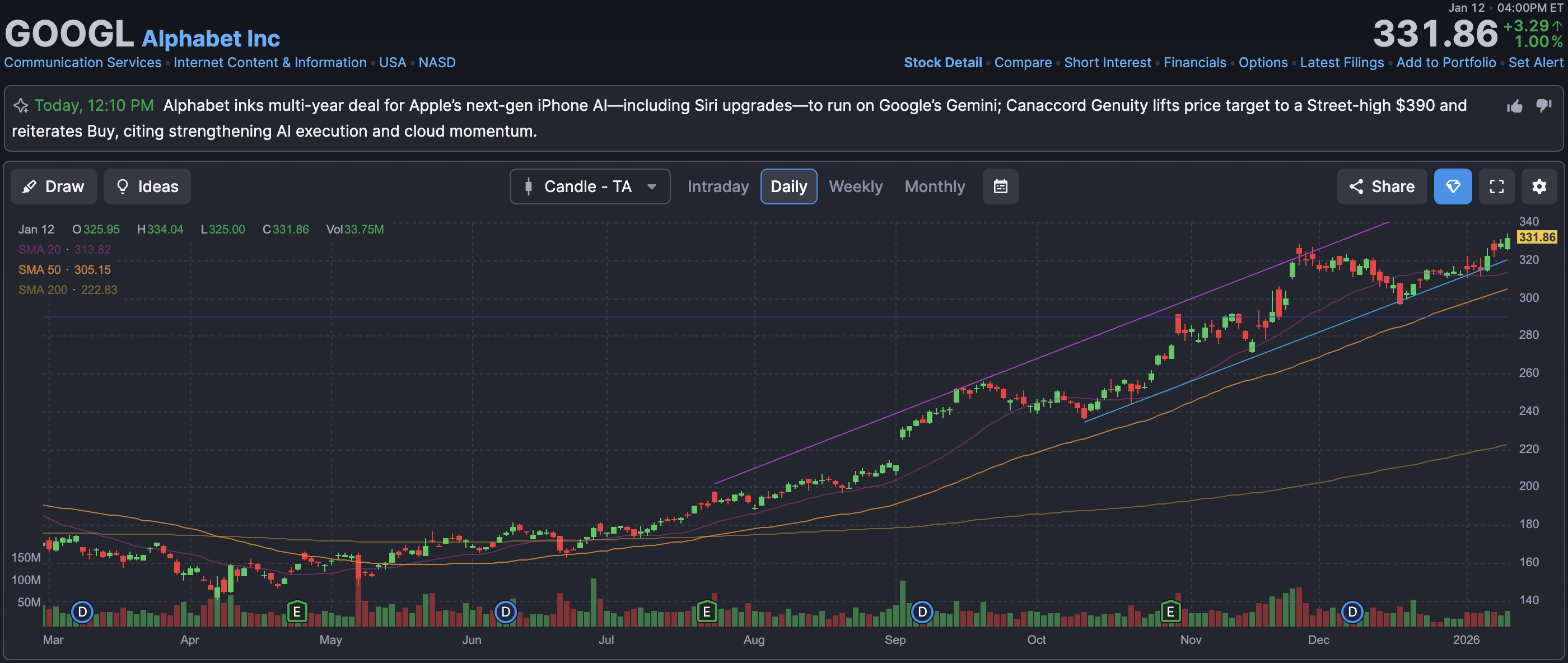Click the earnings E marker near Nov
The image size is (1568, 663).
coord(1170,611)
